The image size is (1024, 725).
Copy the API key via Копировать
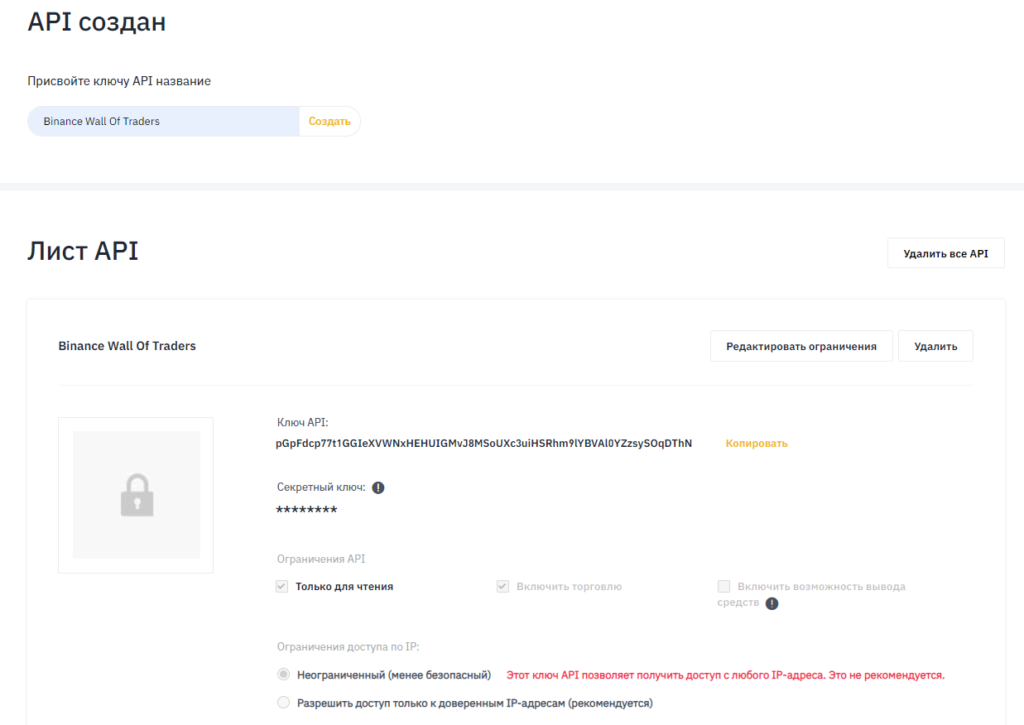coord(756,443)
